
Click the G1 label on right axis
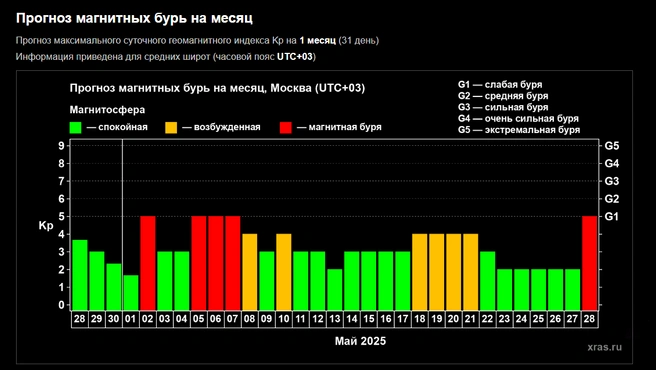coord(612,217)
